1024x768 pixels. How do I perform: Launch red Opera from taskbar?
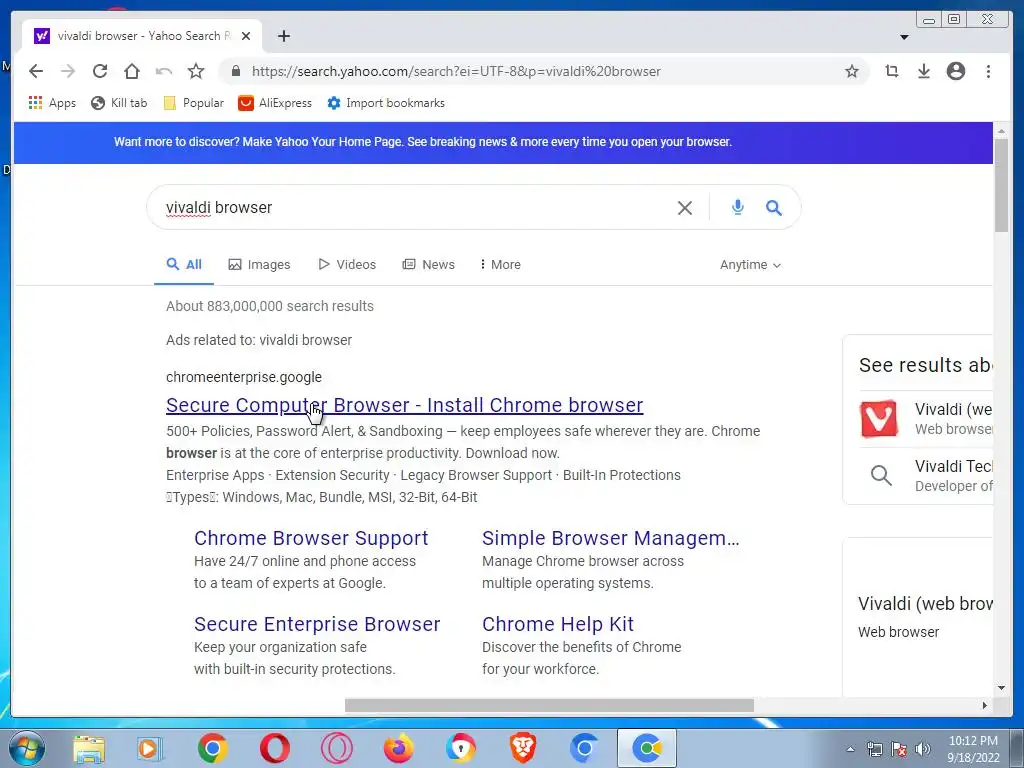(x=274, y=748)
